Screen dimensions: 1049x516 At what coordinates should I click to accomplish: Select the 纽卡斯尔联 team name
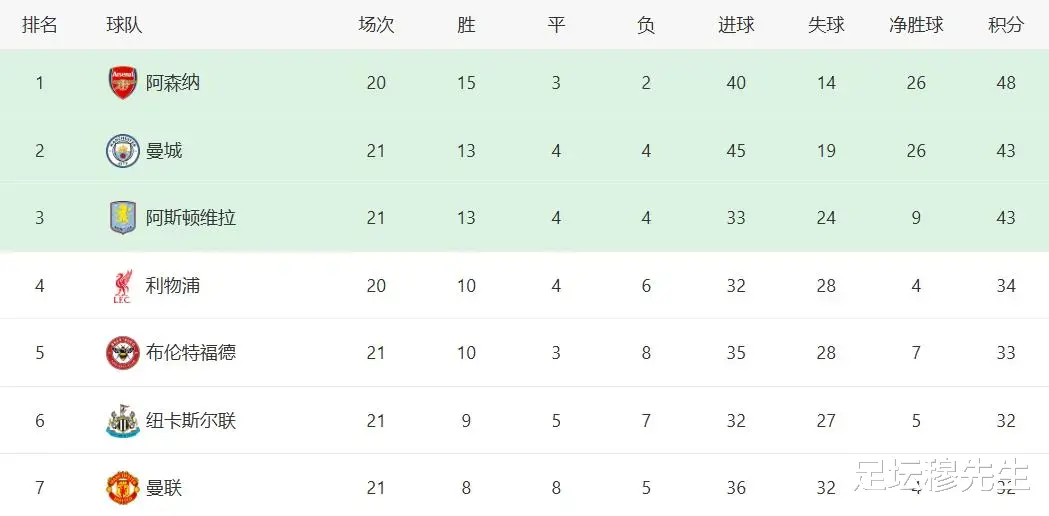tap(191, 421)
